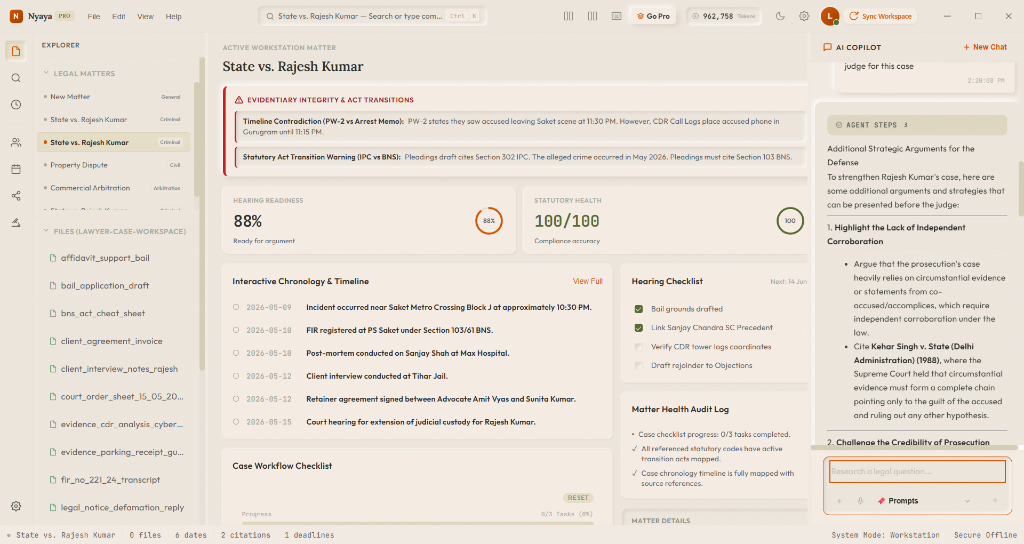Select the timeline marker for FIR registered entry
This screenshot has width=1024, height=544.
click(x=236, y=330)
